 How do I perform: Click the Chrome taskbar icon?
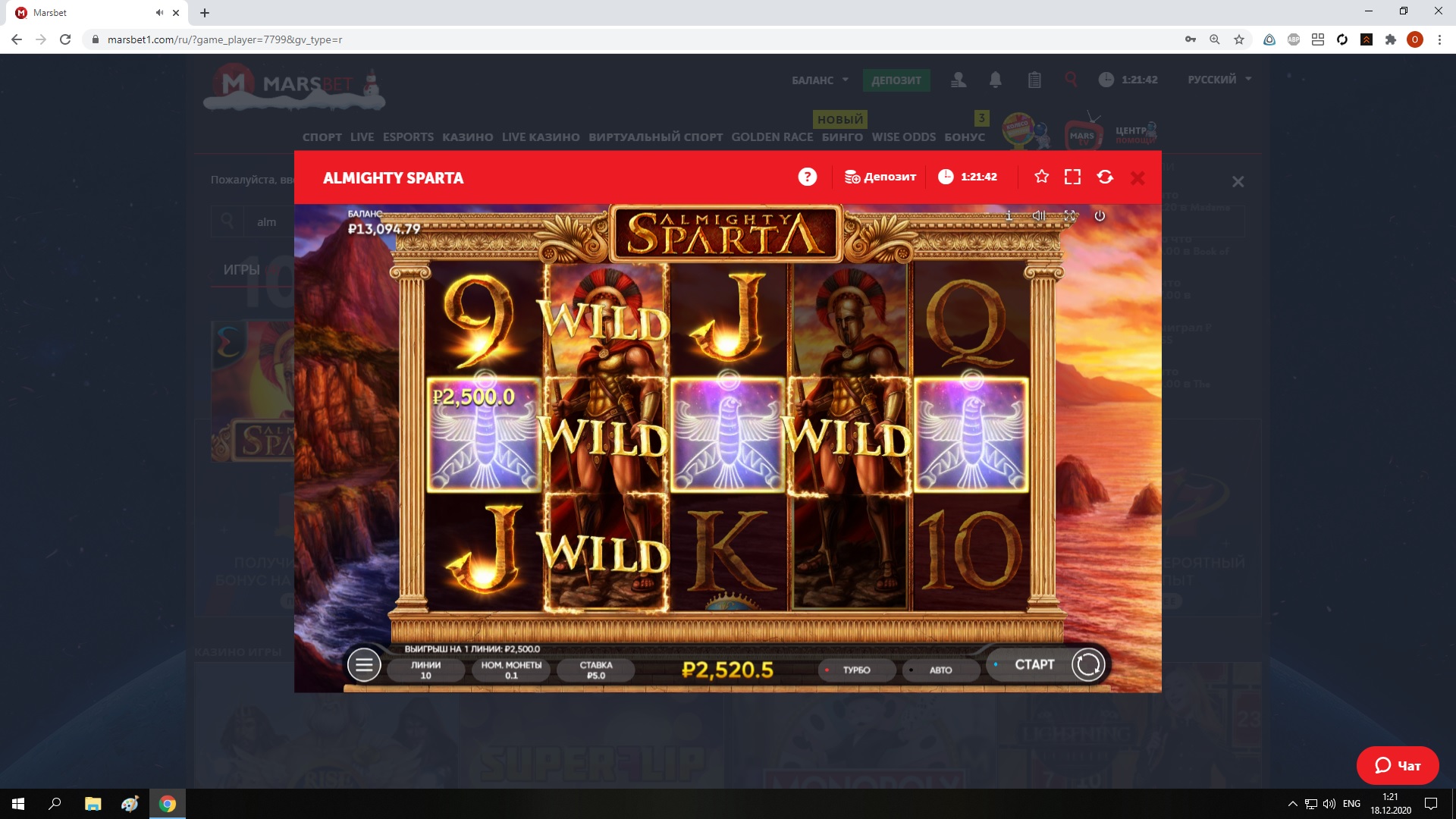tap(168, 804)
